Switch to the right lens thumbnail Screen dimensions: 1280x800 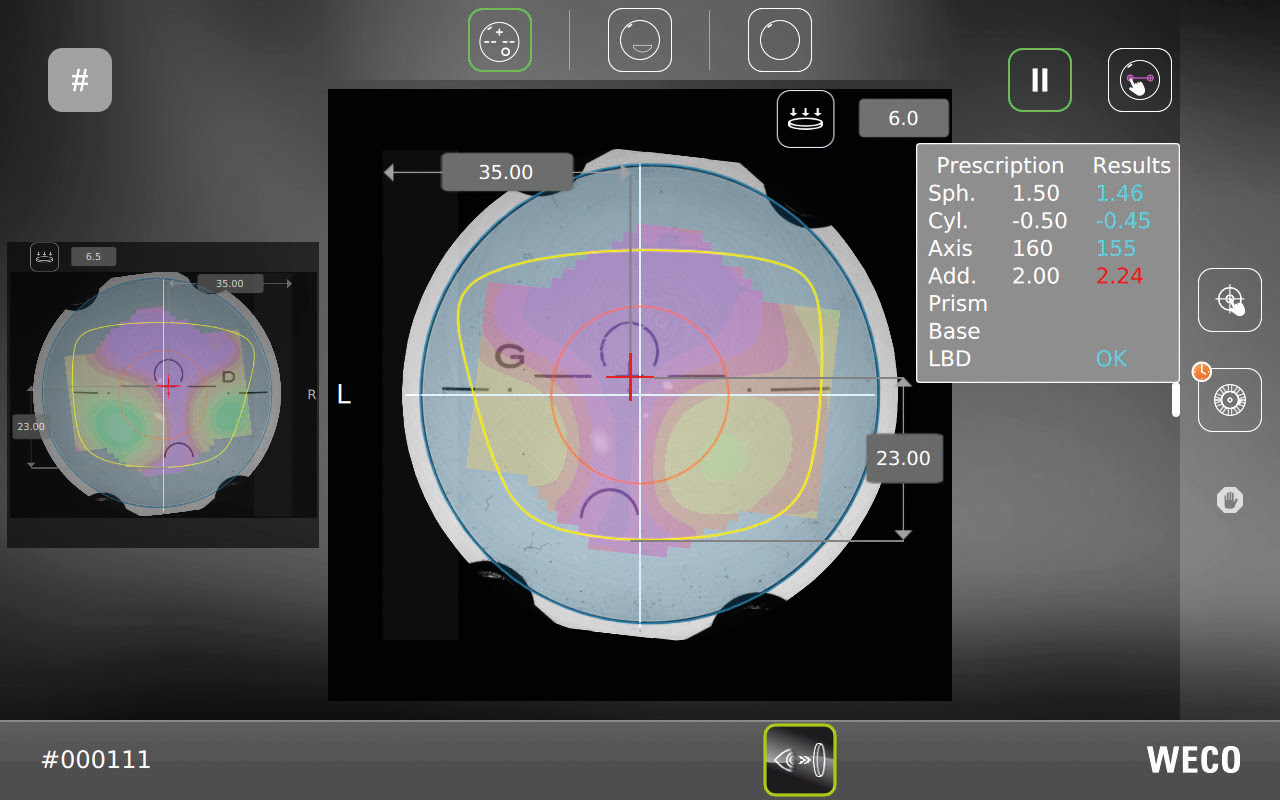tap(163, 394)
